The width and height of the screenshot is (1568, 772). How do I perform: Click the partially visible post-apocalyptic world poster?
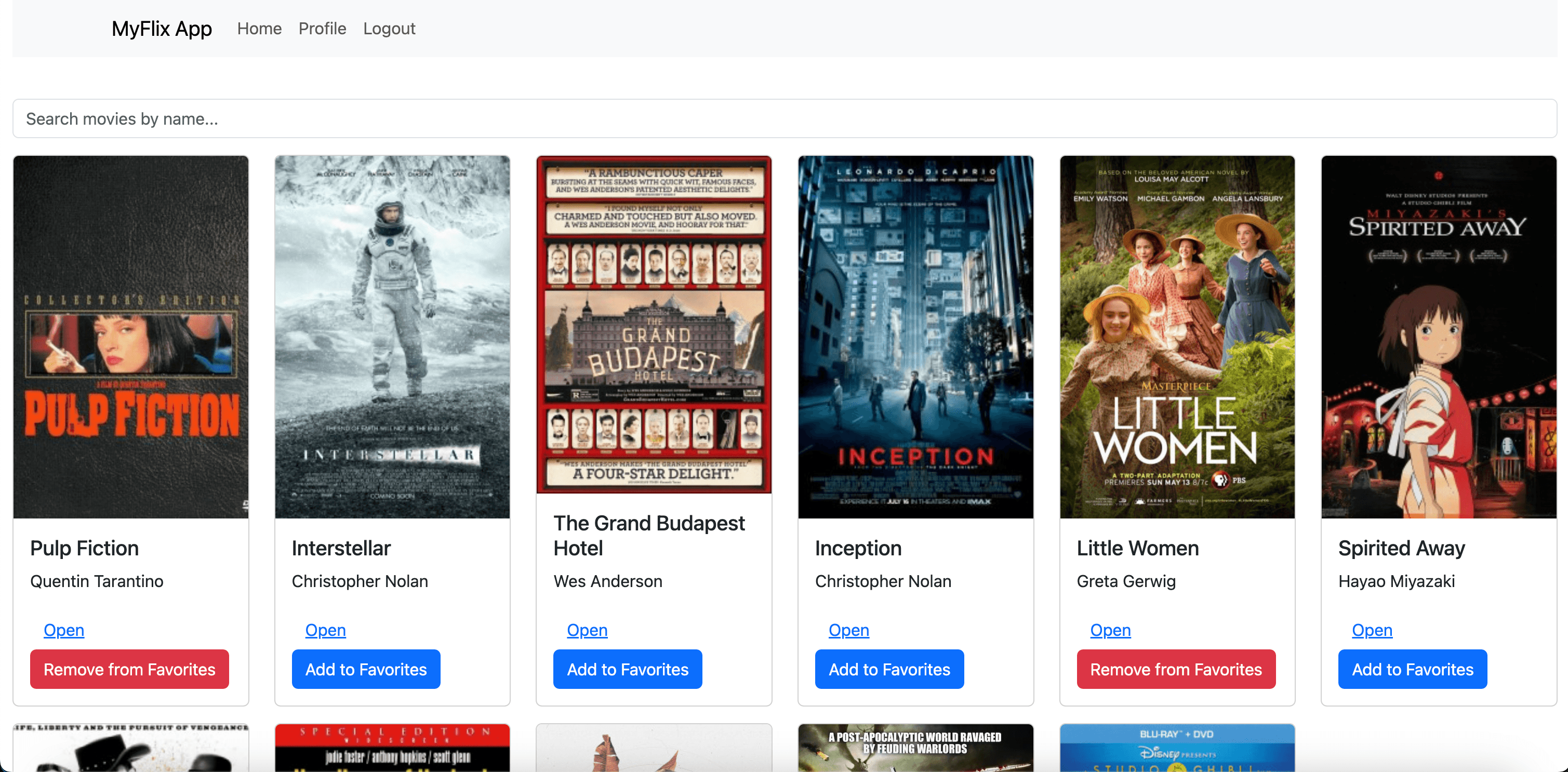tap(915, 748)
